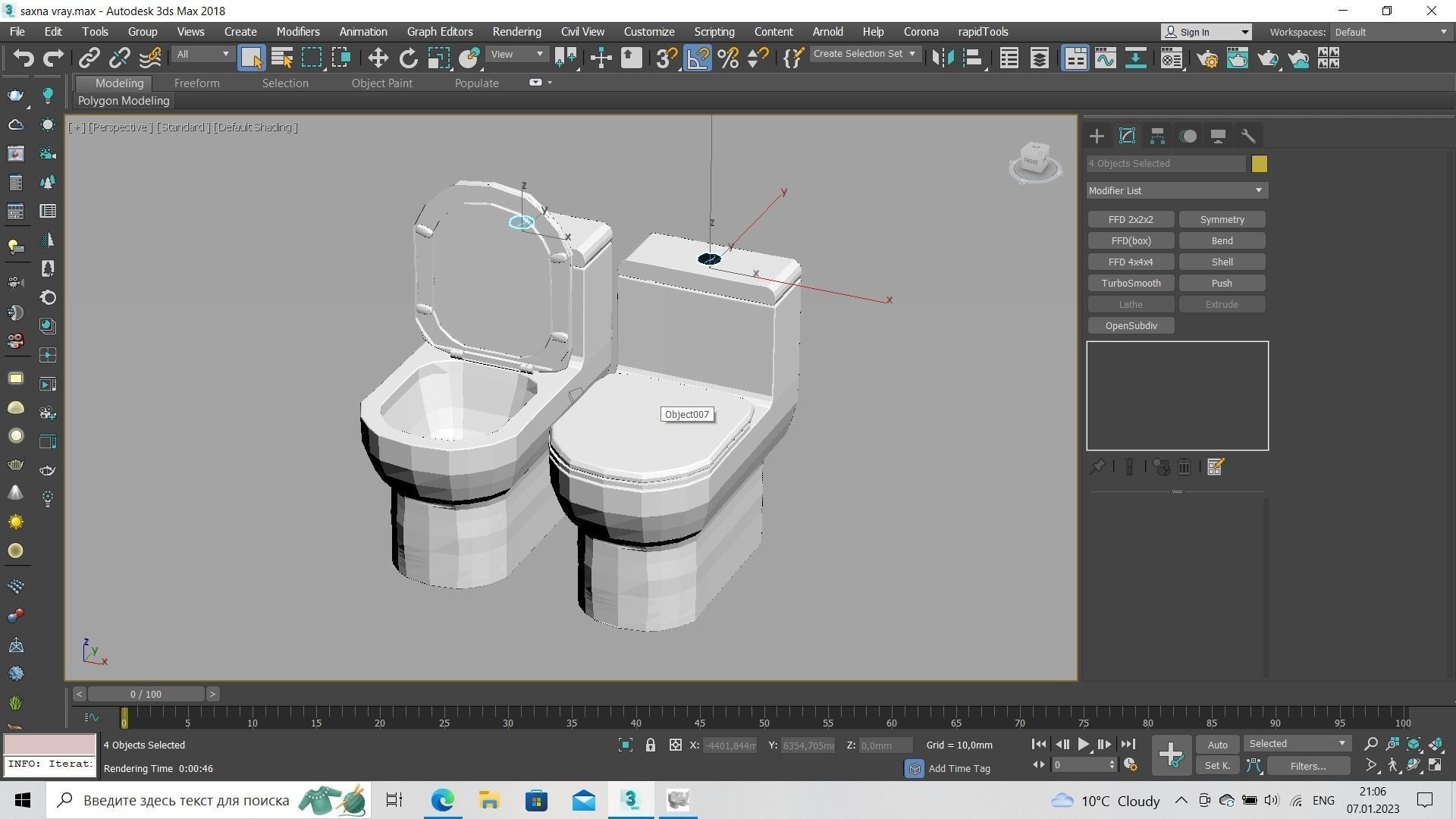
Task: Click the Go to End button
Action: pyautogui.click(x=1128, y=745)
